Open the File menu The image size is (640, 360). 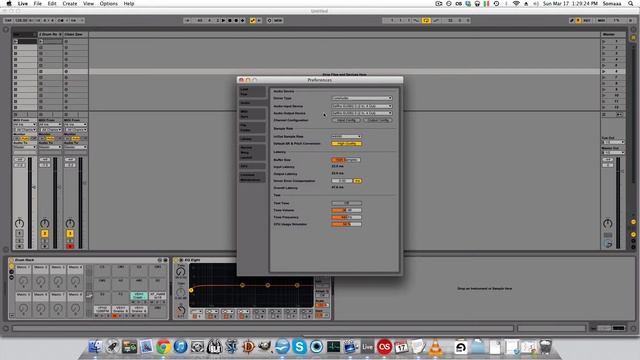[x=38, y=4]
